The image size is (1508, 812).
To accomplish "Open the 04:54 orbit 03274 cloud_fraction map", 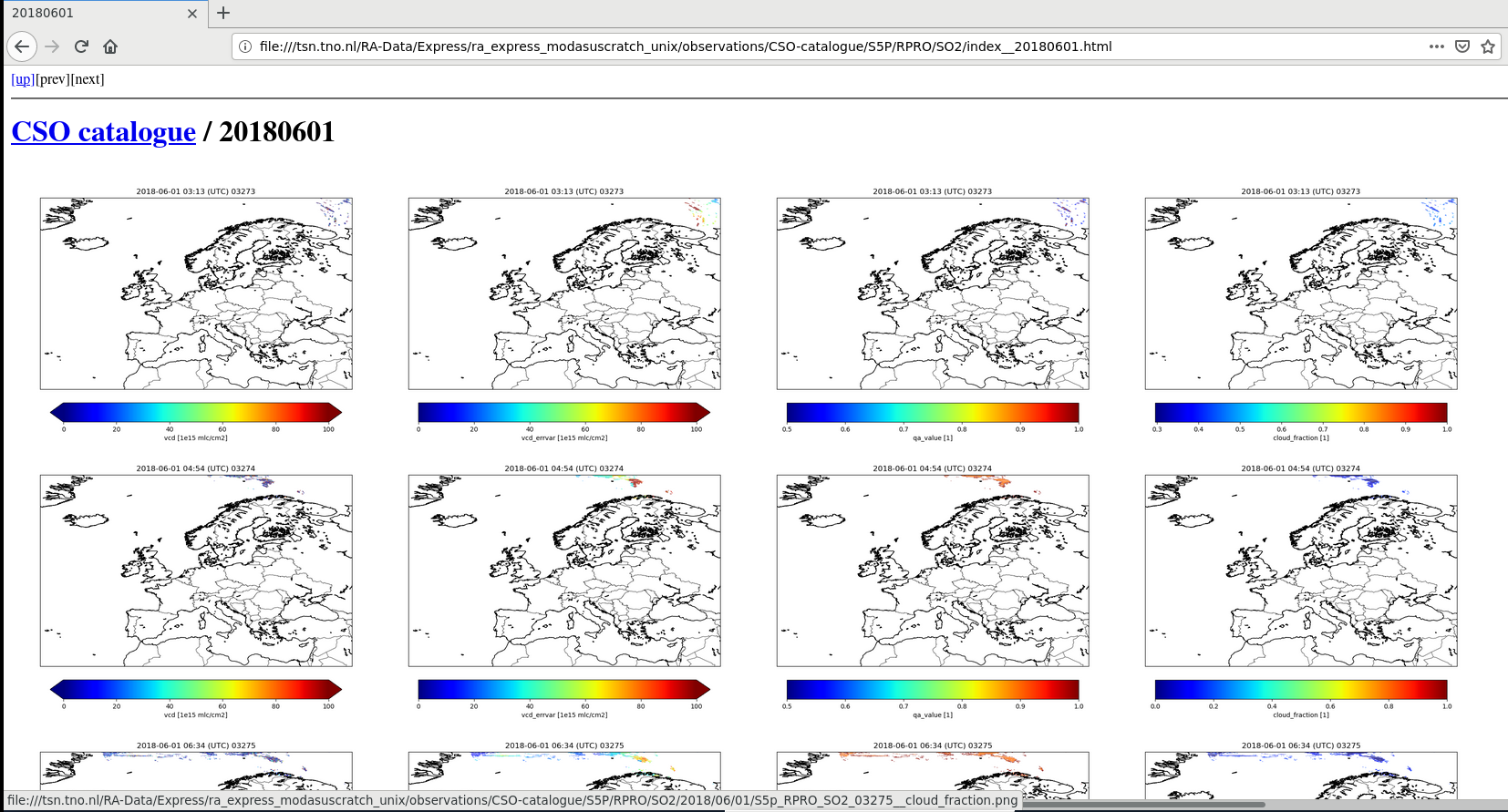I will [1301, 570].
